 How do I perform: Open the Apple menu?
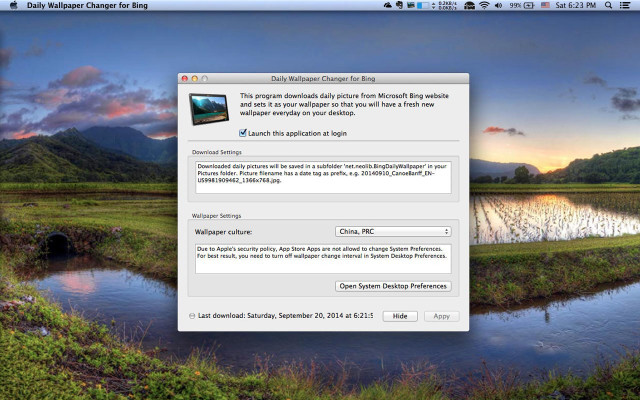[13, 6]
